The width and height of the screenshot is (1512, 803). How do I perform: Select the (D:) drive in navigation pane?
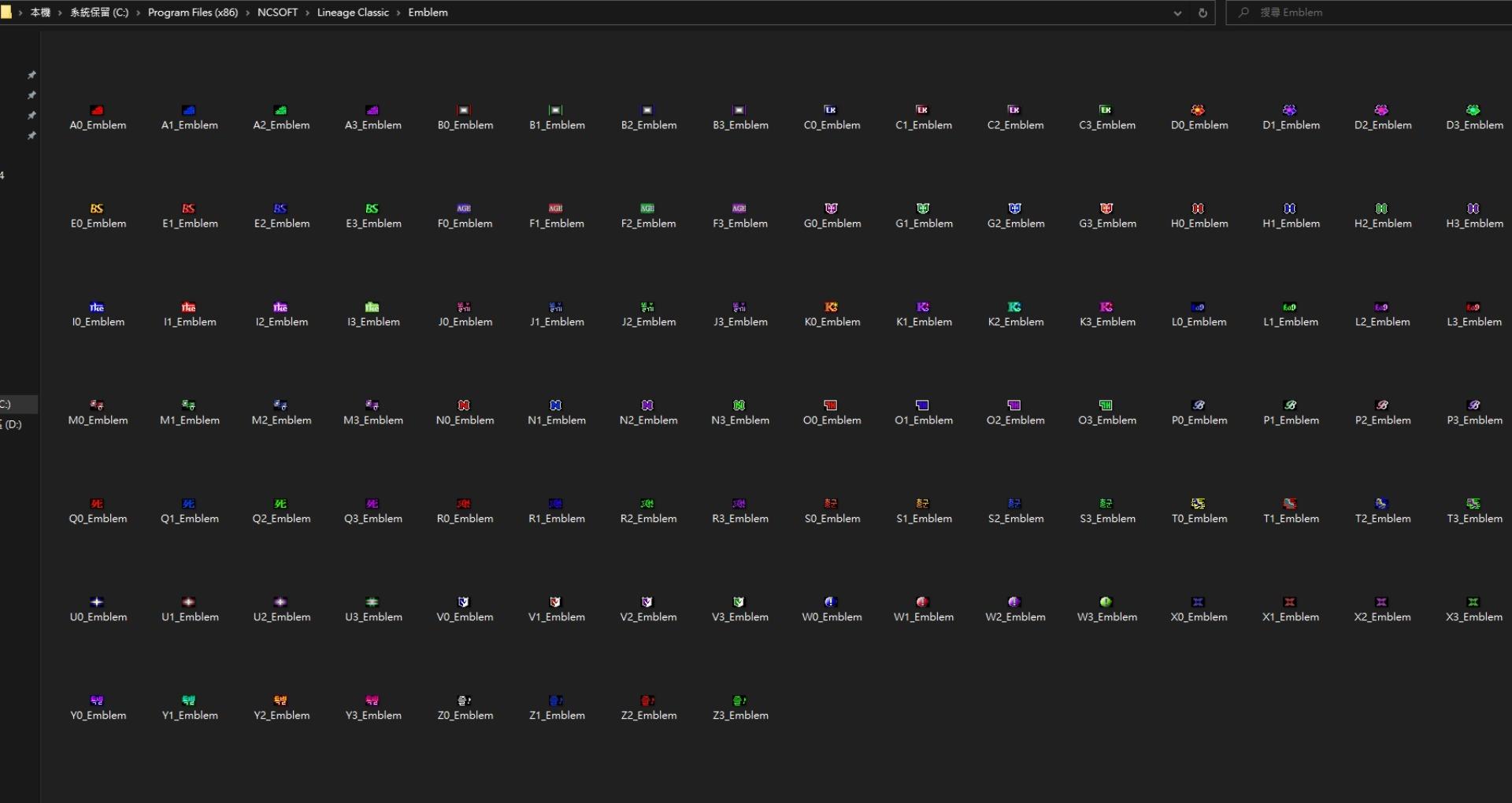coord(12,424)
